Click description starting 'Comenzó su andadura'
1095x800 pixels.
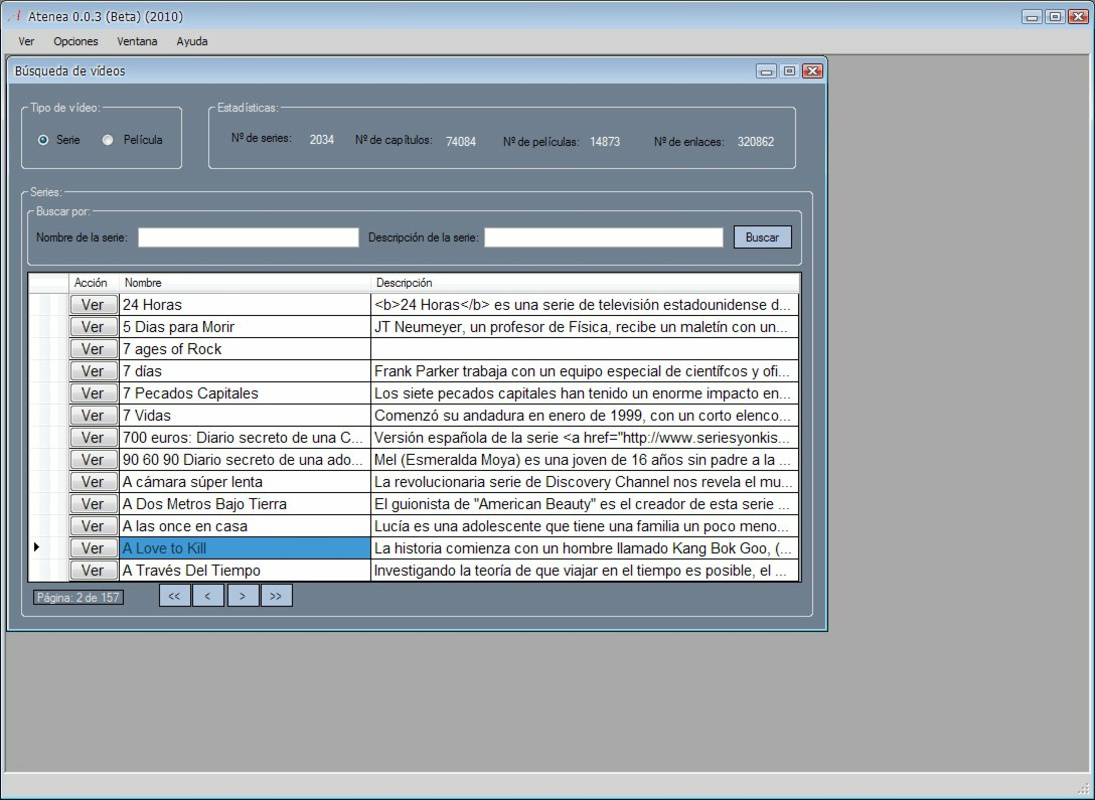[x=585, y=415]
